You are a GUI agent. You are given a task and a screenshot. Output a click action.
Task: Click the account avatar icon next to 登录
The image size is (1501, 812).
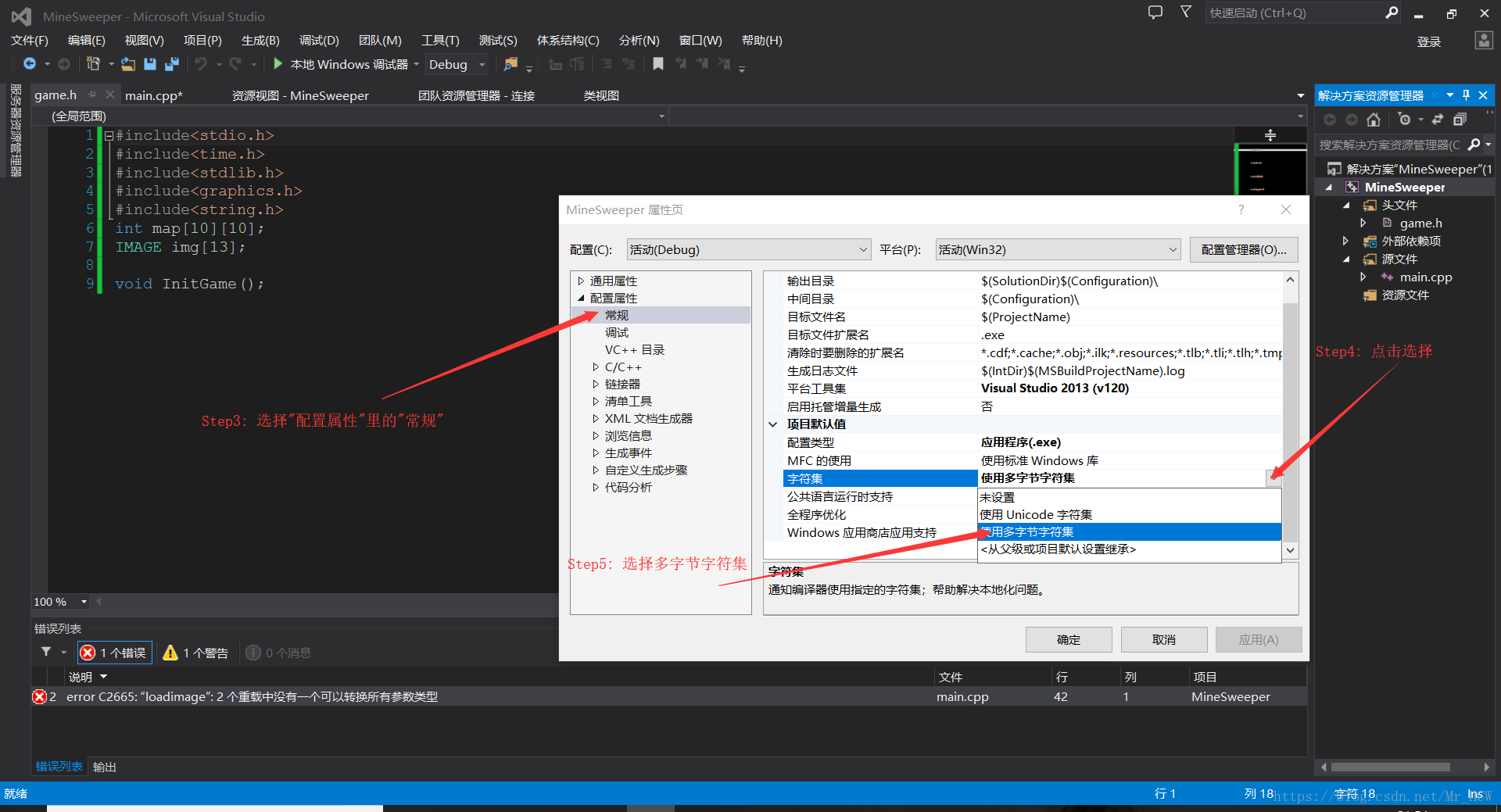1483,41
